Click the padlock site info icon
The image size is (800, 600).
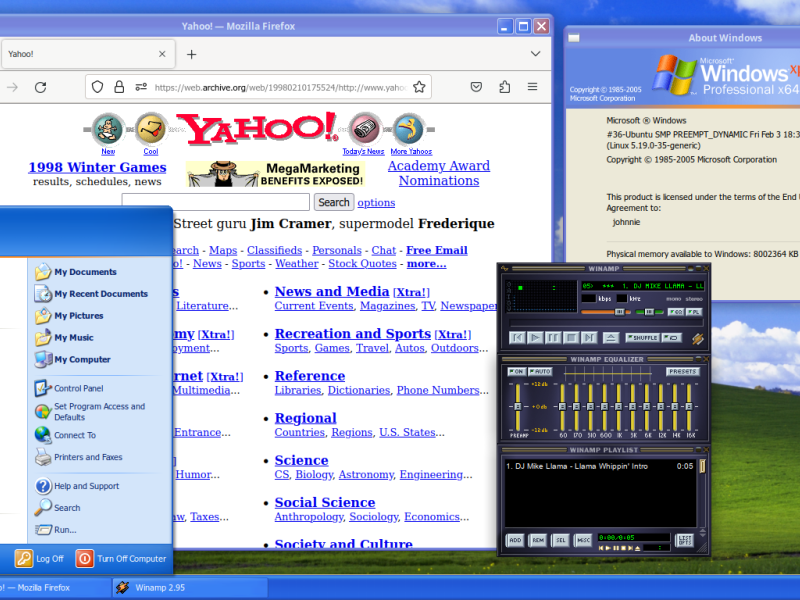[119, 87]
